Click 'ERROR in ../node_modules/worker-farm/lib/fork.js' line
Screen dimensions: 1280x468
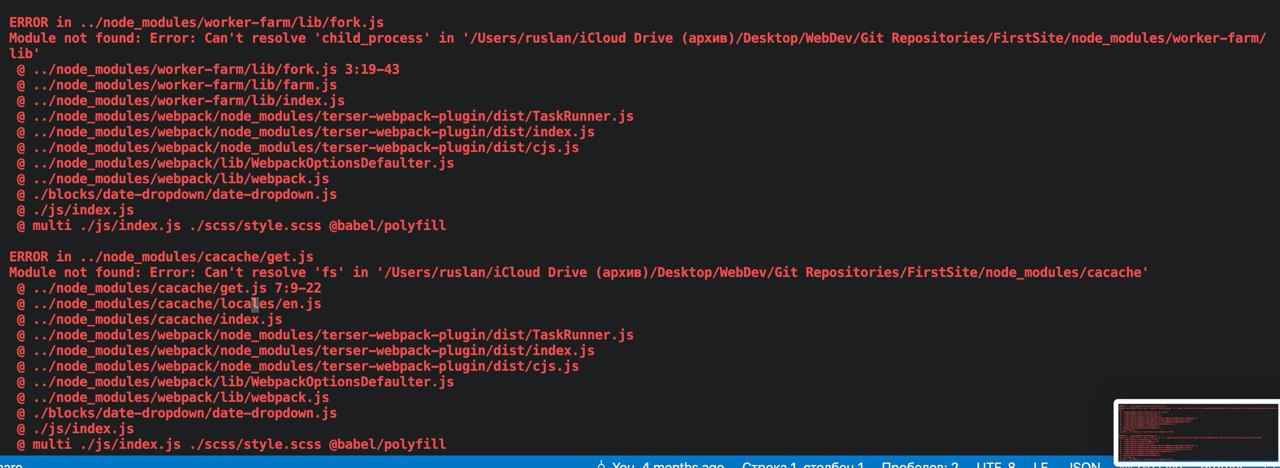196,22
